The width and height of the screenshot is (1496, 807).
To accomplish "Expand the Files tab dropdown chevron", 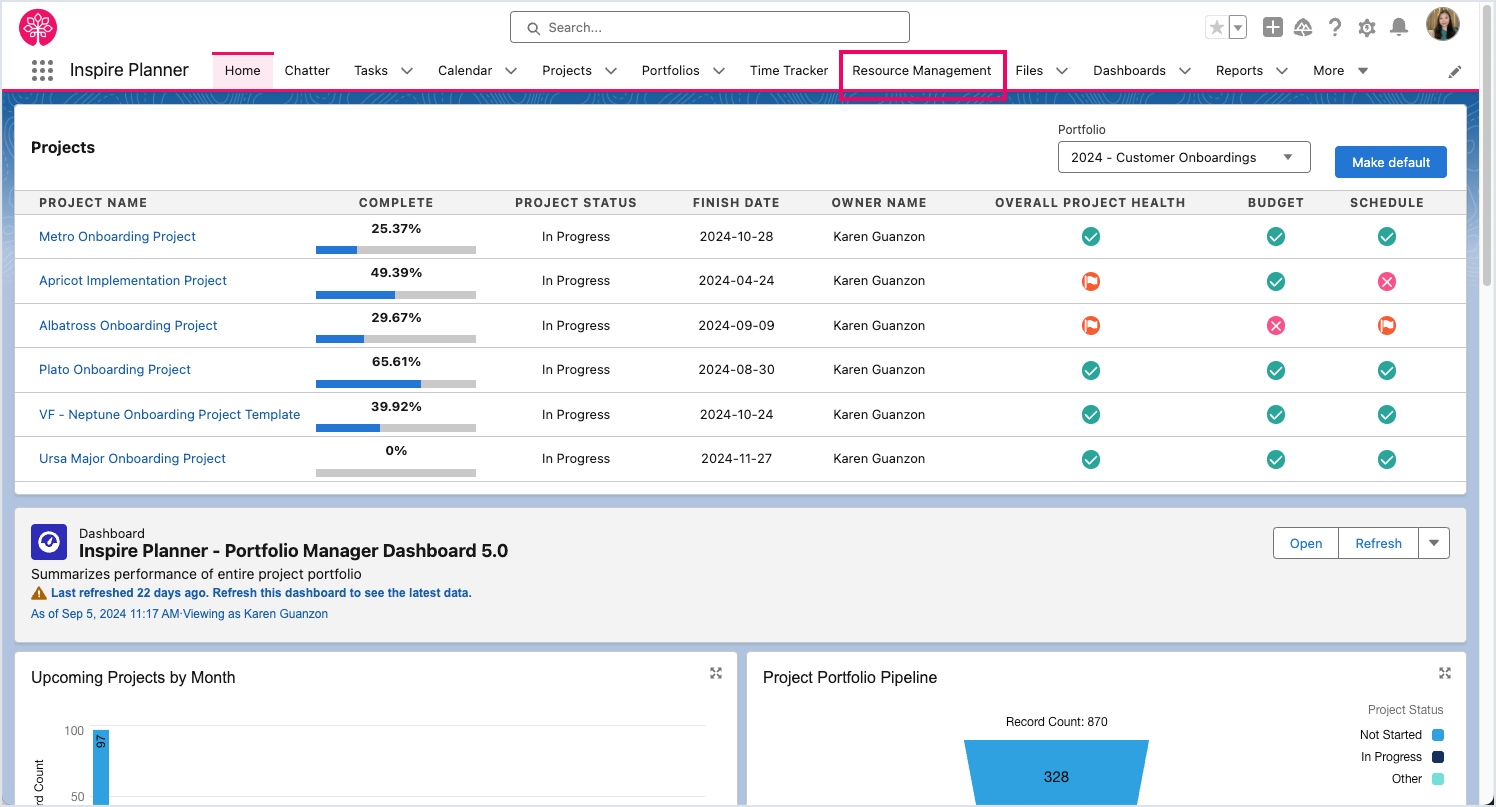I will point(1062,71).
